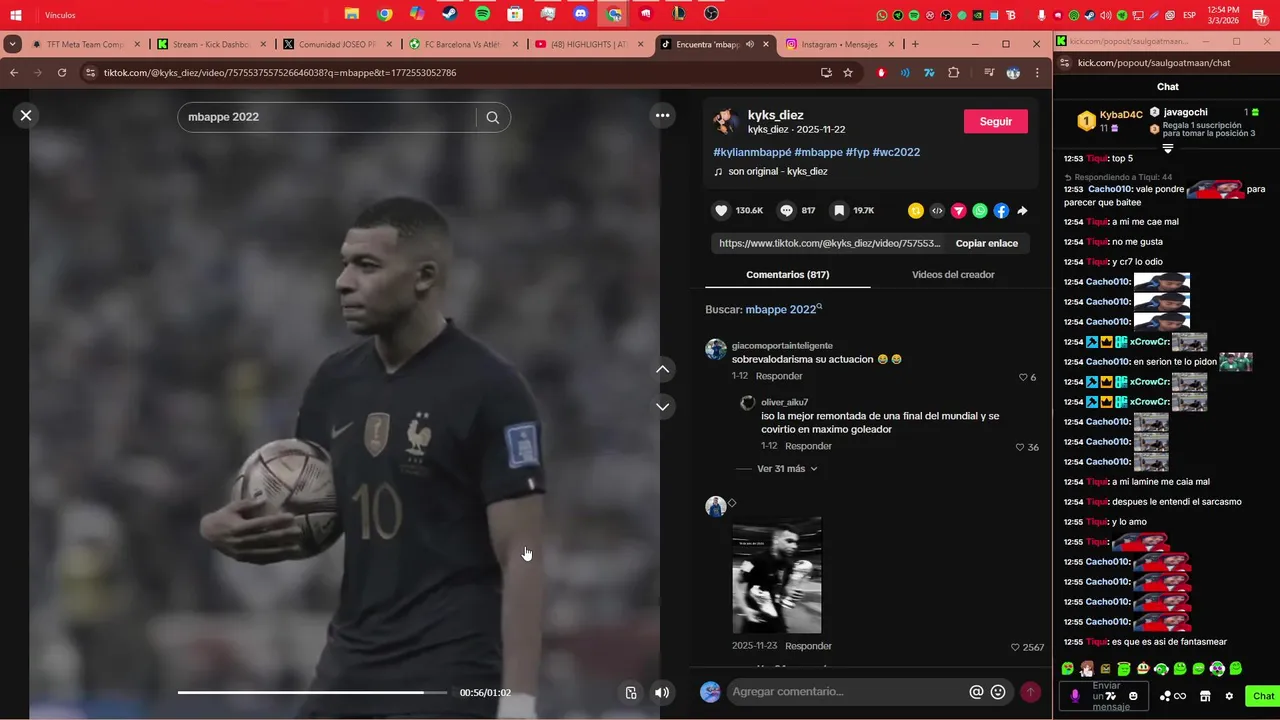
Task: Seek on the video progress bar
Action: 312,692
